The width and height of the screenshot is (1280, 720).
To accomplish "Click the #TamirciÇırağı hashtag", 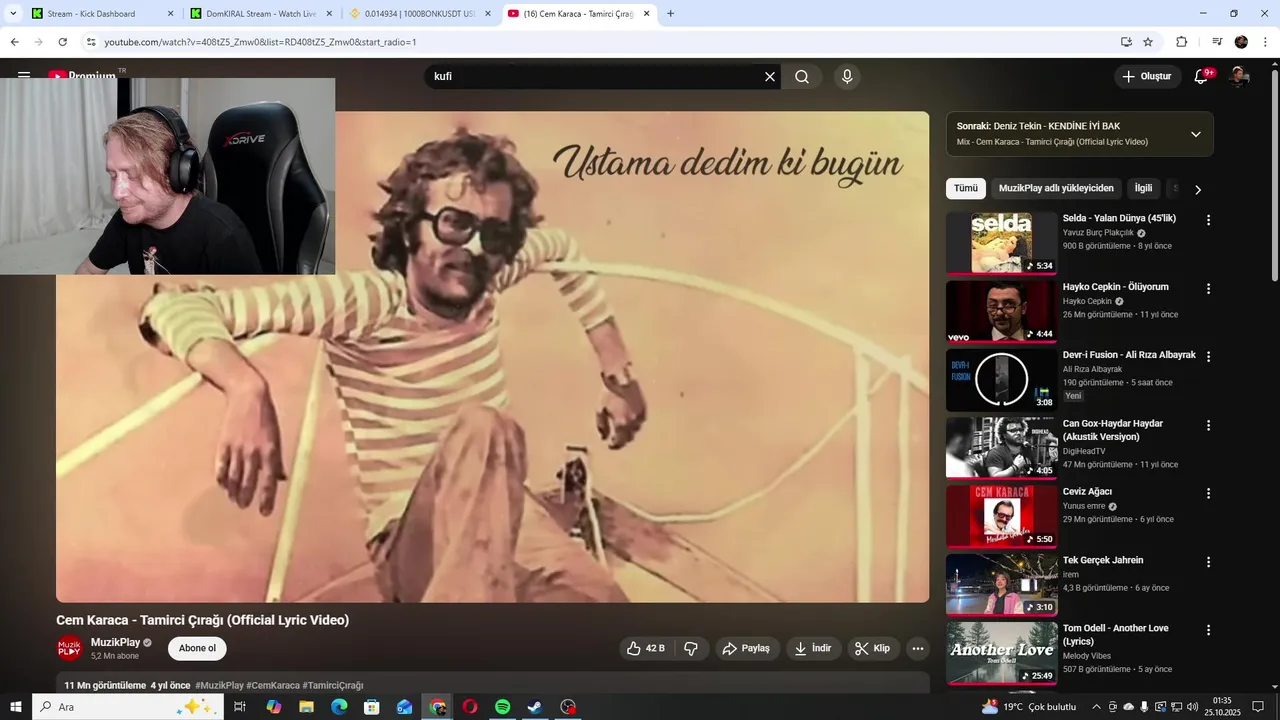I will (x=332, y=685).
